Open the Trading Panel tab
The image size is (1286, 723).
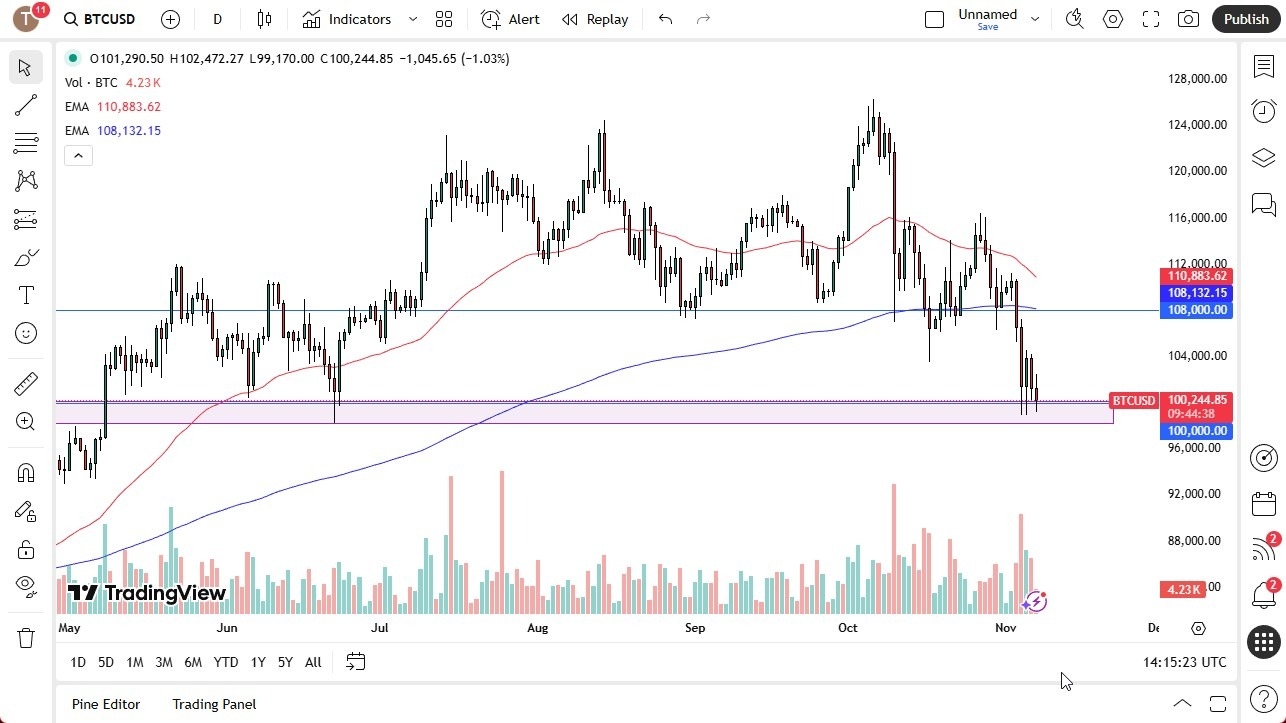213,704
